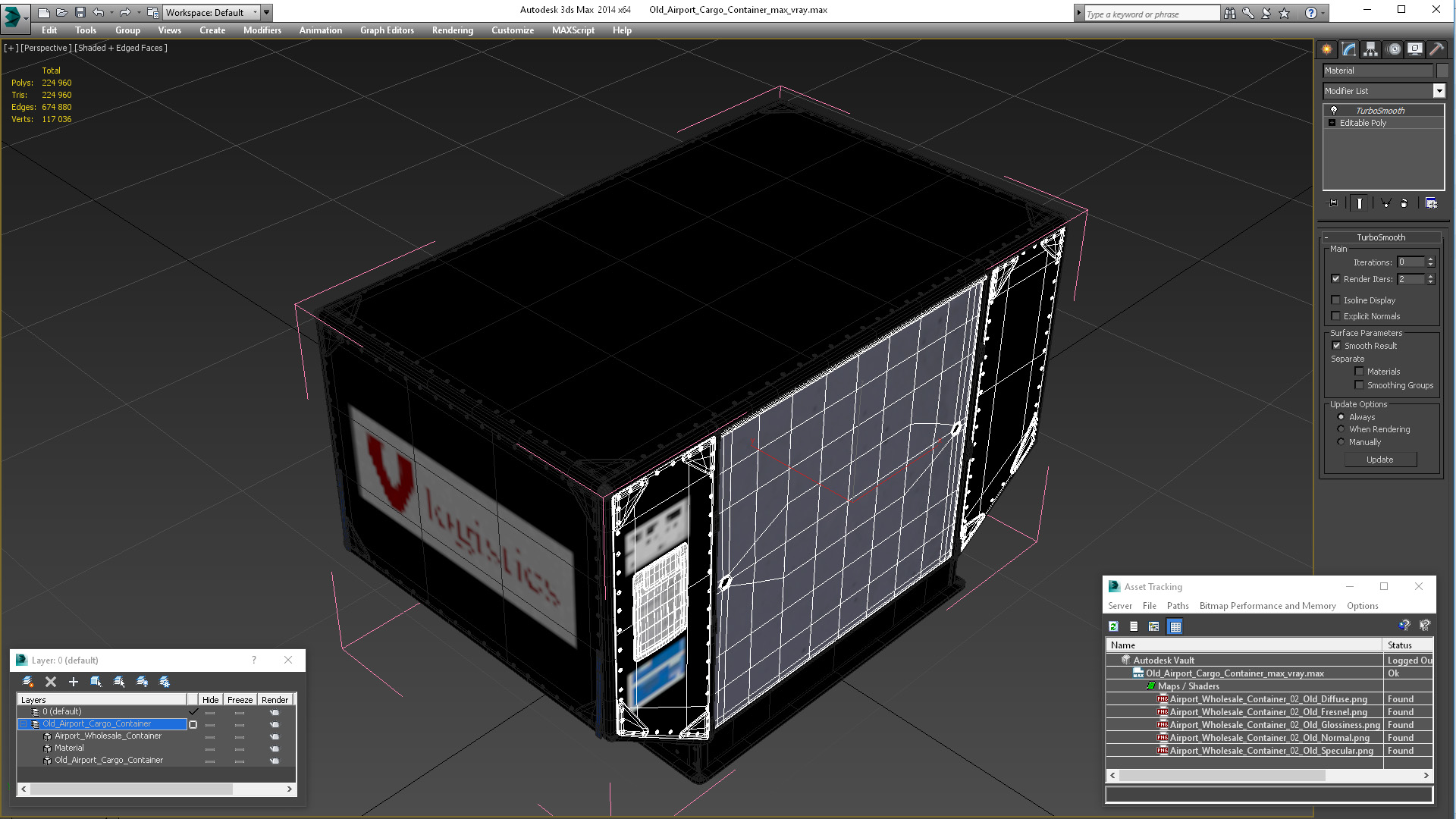1456x819 pixels.
Task: Select the Manually update option
Action: (x=1341, y=442)
